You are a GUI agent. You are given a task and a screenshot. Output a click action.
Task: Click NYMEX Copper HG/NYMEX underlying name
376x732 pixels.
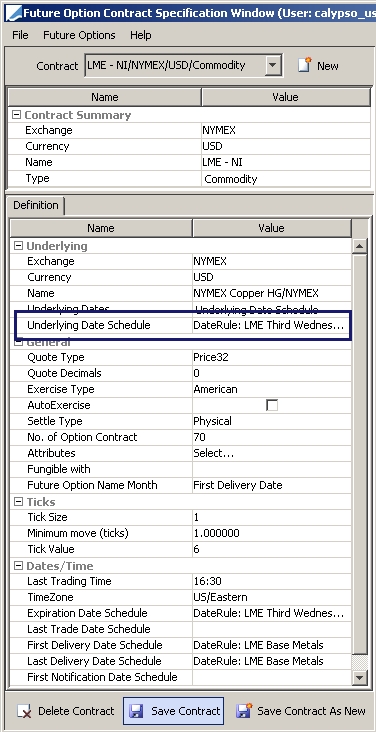[x=271, y=293]
